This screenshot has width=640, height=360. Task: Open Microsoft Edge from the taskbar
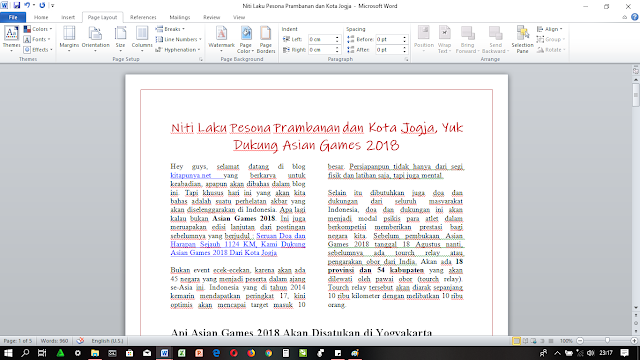[x=216, y=353]
